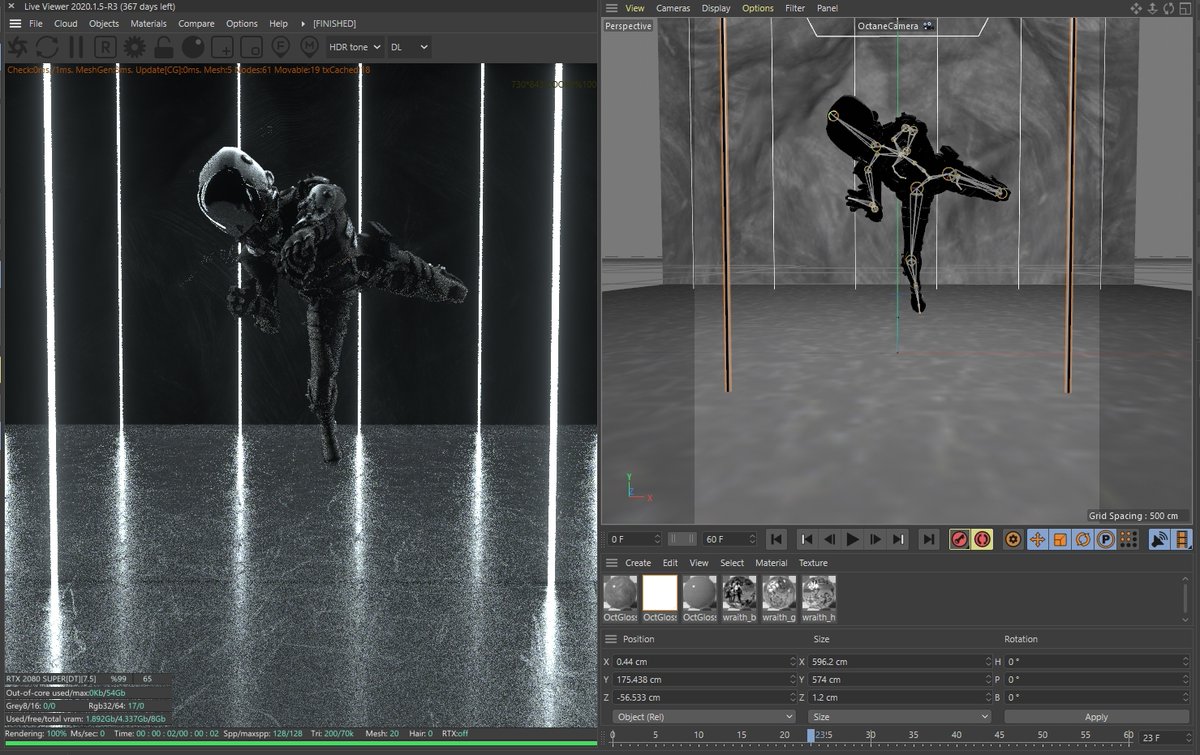Open the HDR tone dropdown
1200x755 pixels.
point(355,47)
